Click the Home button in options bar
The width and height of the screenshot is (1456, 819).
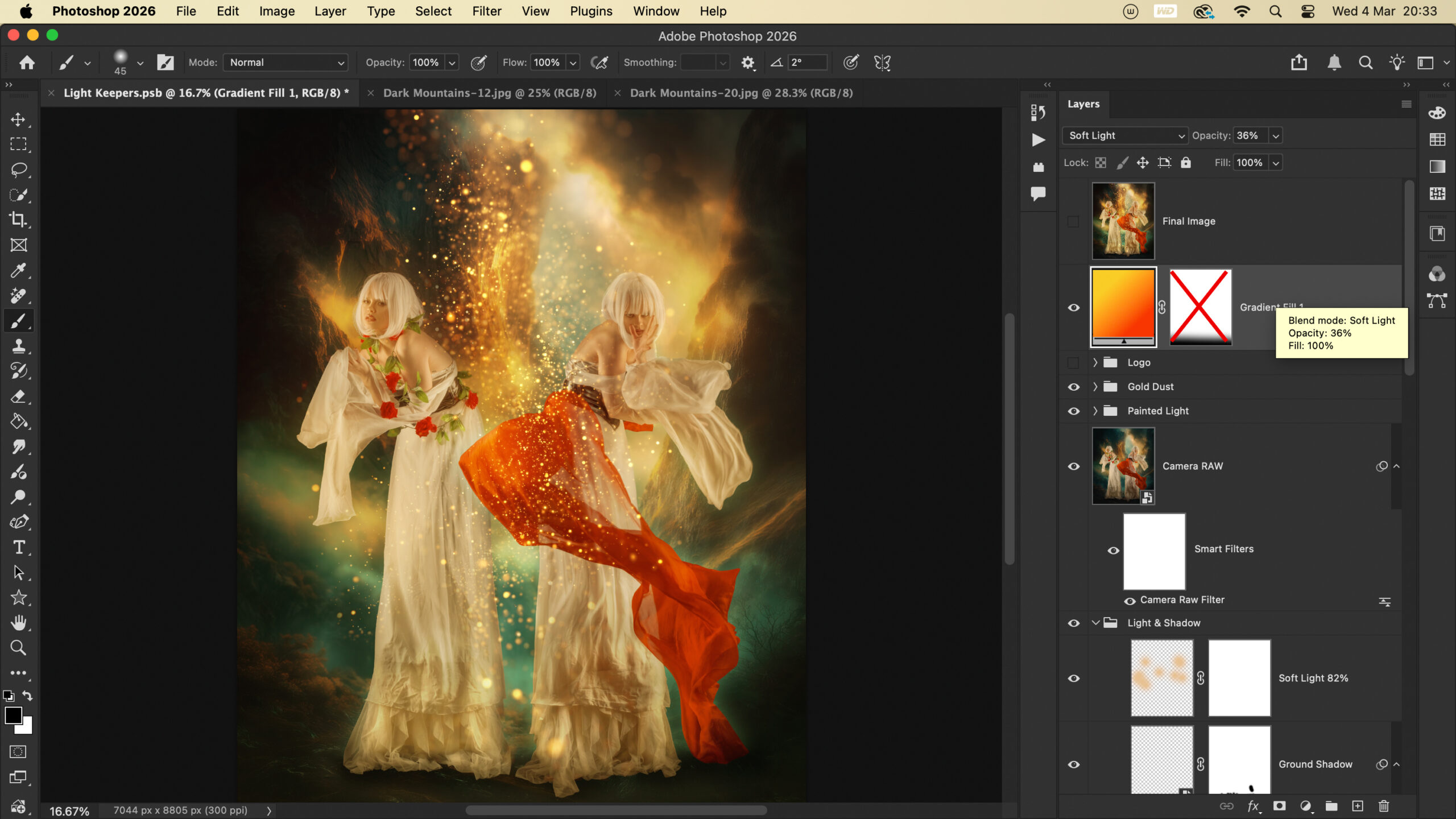pos(27,63)
